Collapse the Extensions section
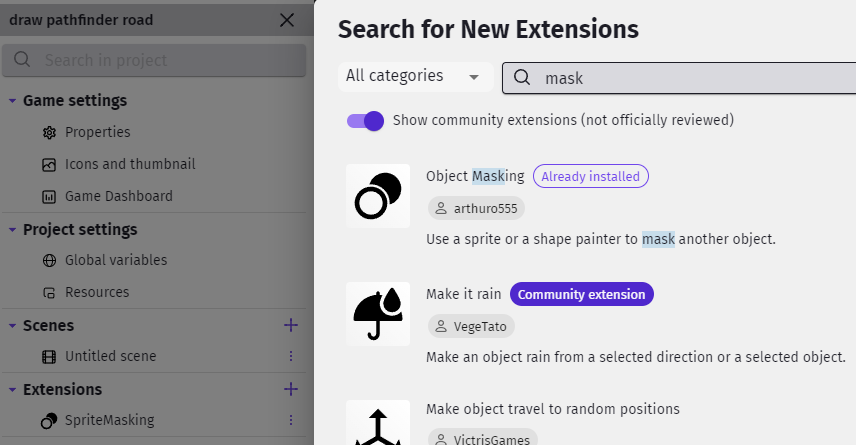This screenshot has height=445, width=856. point(12,390)
